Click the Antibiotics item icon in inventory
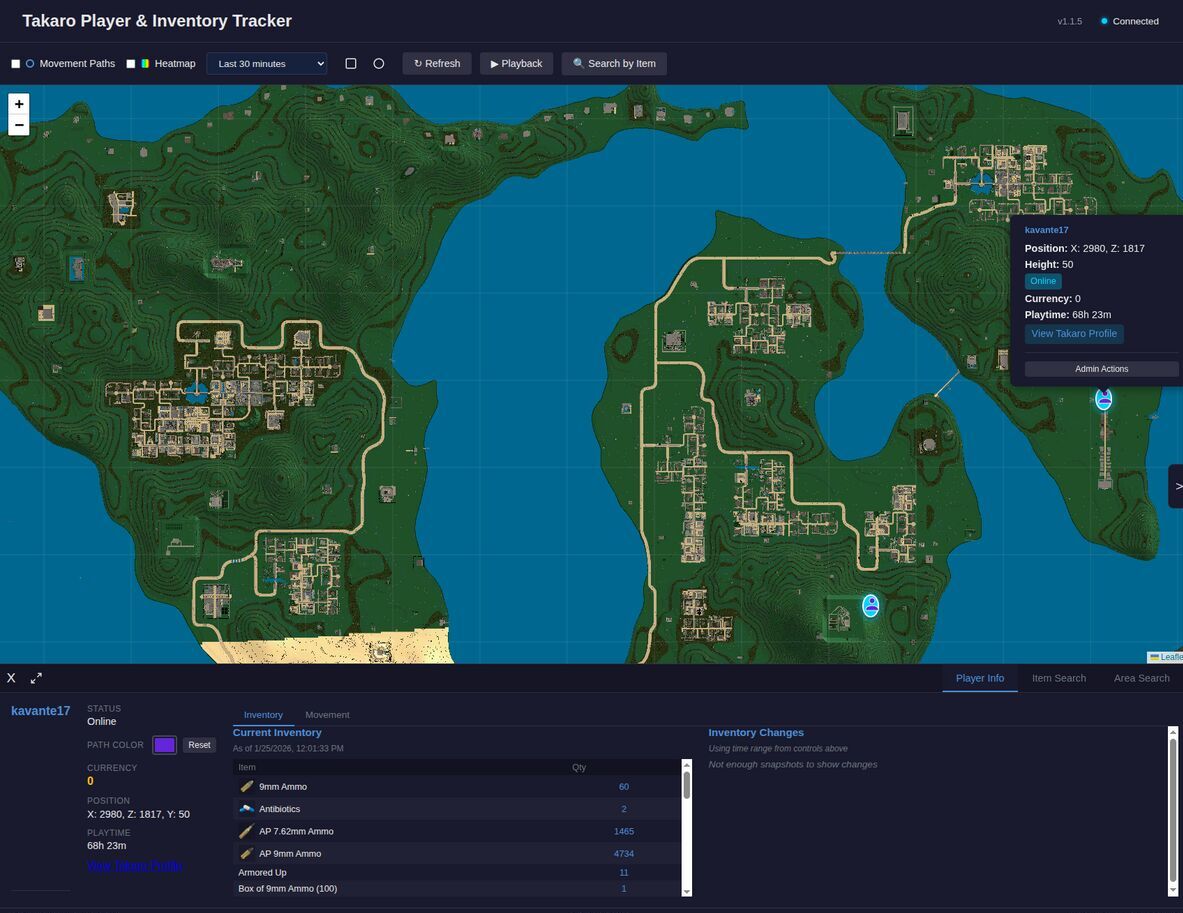Screen dimensions: 1183x913 click(249, 808)
